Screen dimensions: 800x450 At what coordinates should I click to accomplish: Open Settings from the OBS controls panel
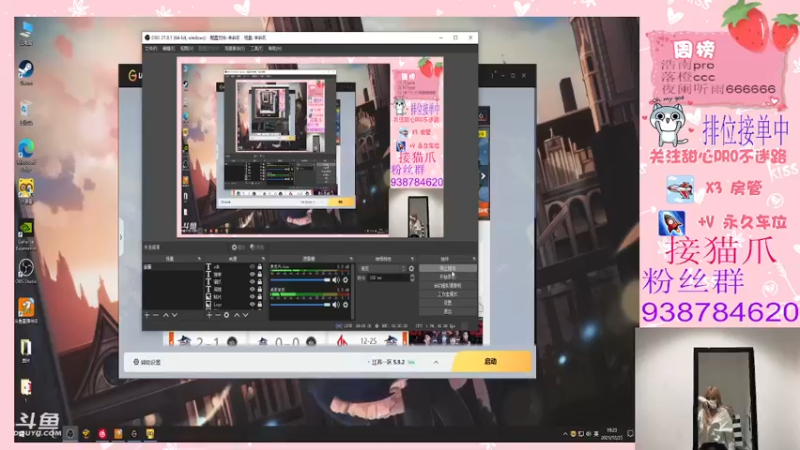pos(448,303)
